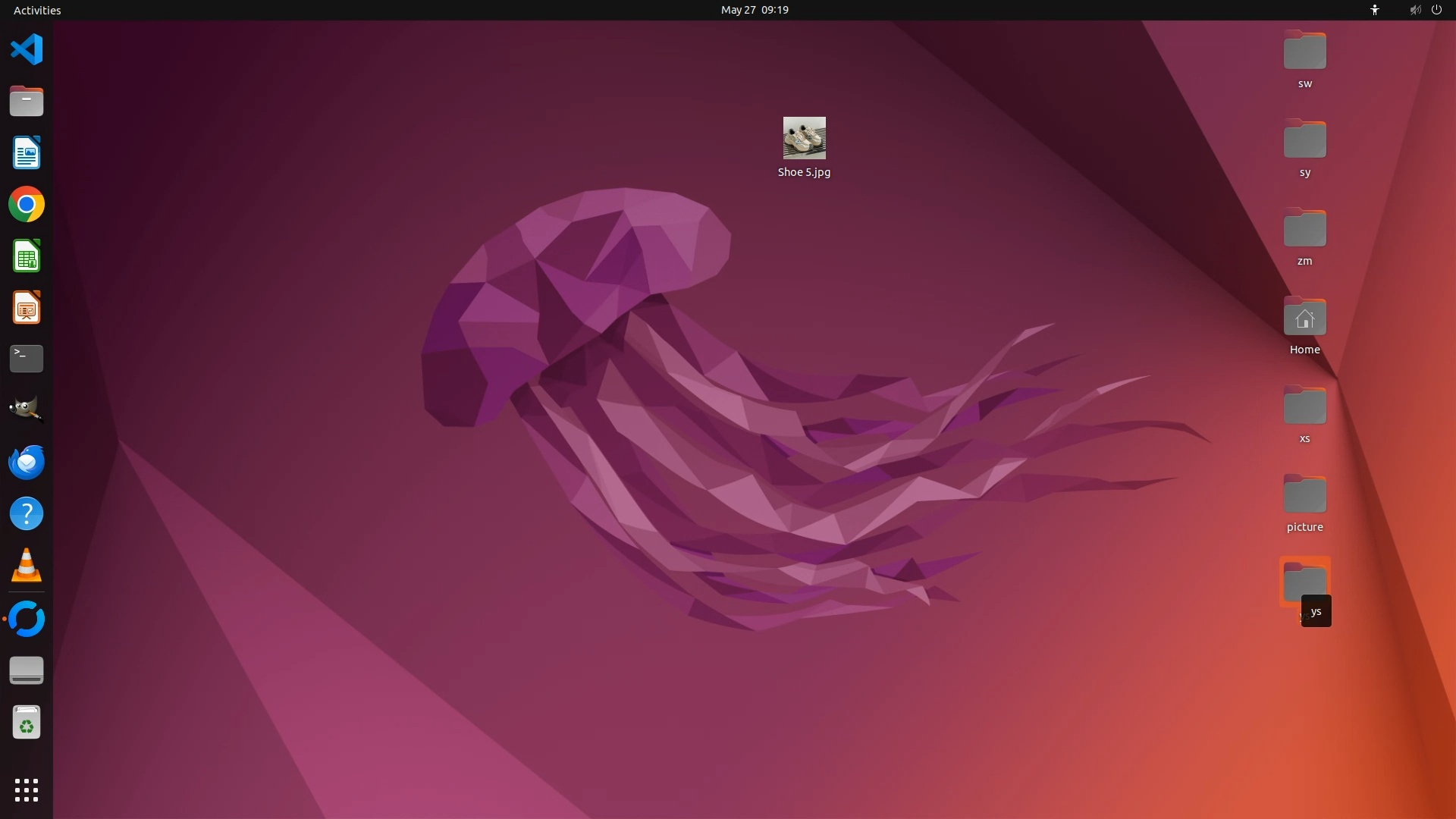Open Thunderbird mail client

(x=27, y=462)
